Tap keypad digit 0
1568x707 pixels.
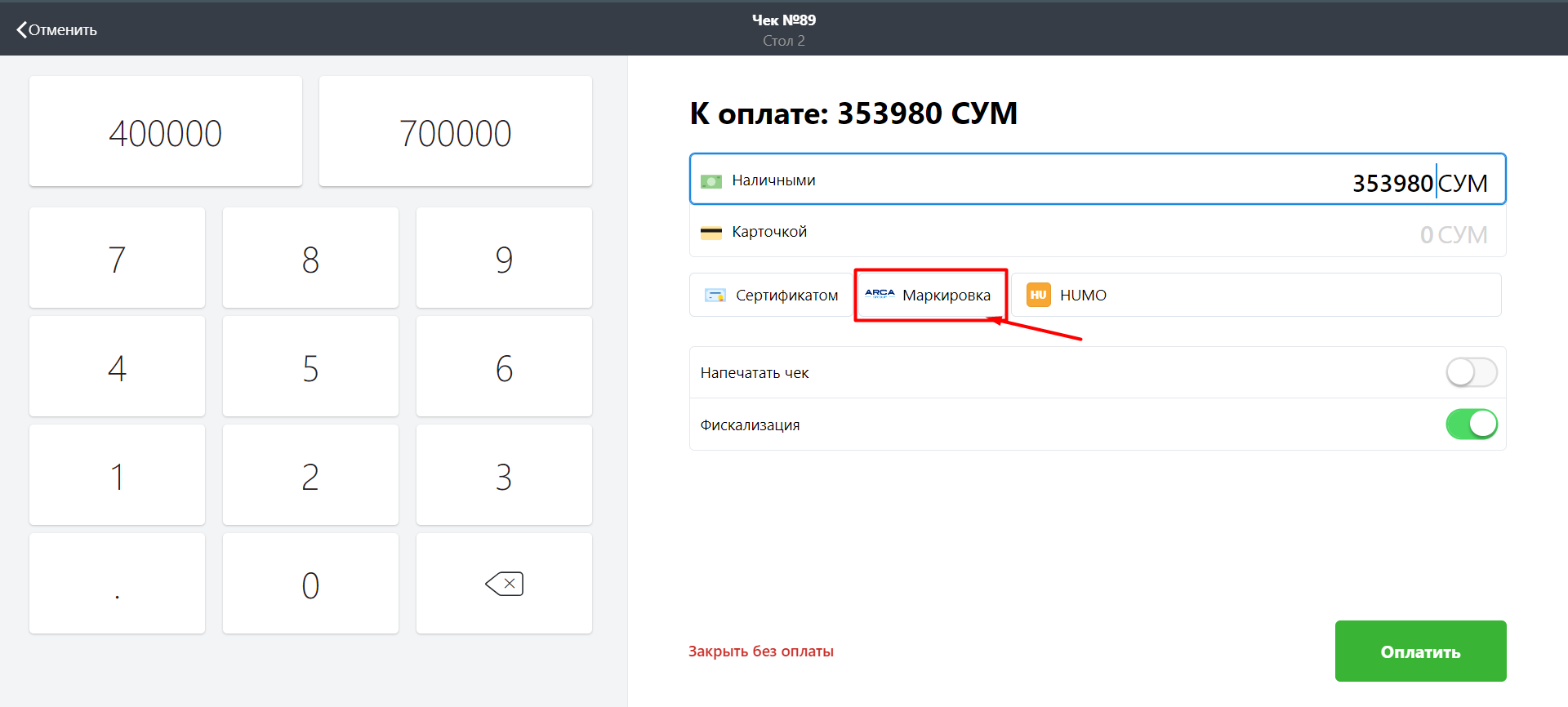point(310,584)
